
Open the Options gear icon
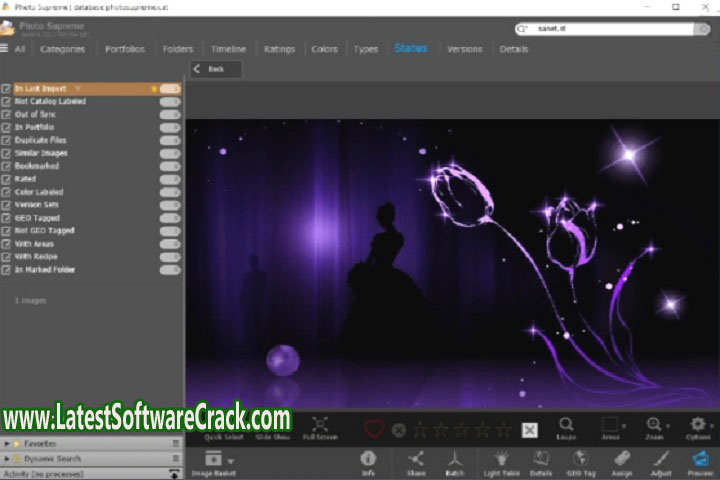point(697,424)
